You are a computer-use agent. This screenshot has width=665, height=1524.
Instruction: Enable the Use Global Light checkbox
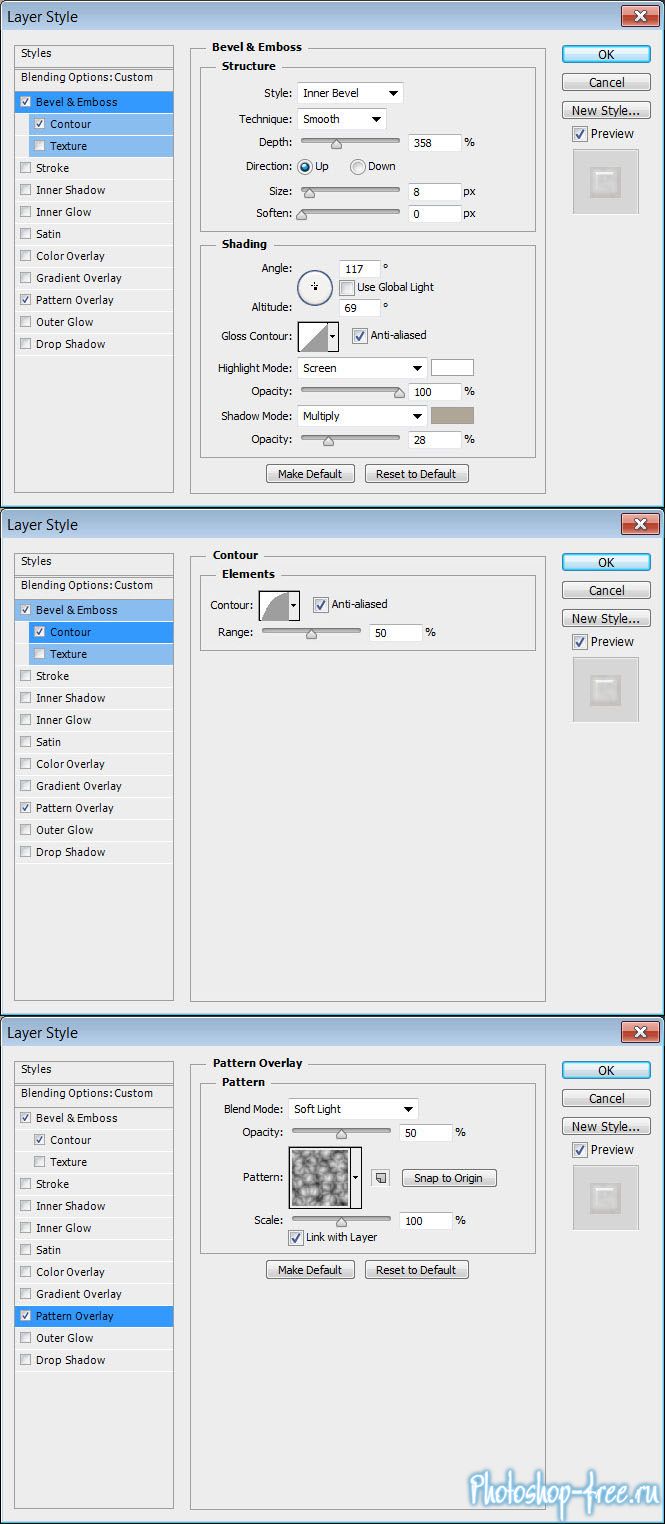pyautogui.click(x=347, y=287)
